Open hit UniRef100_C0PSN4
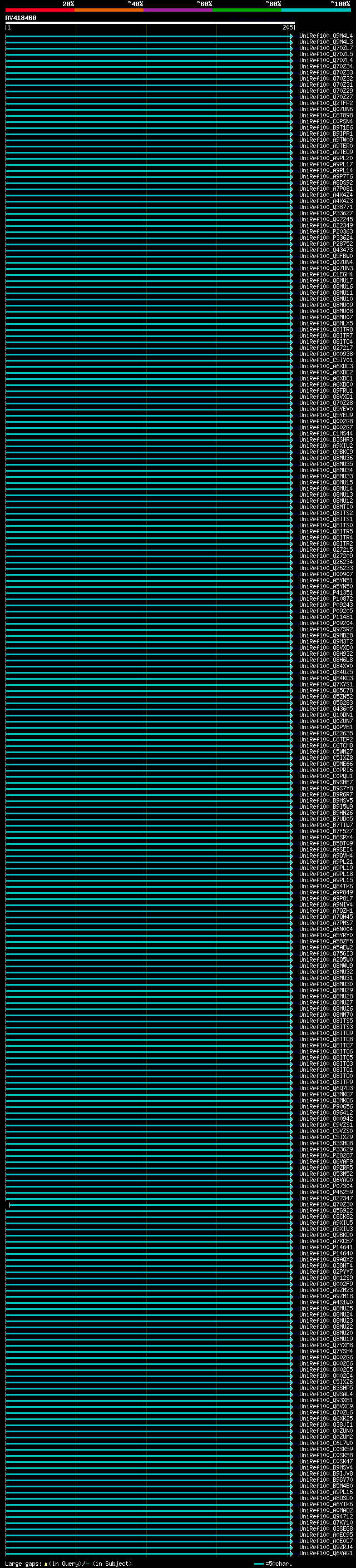This screenshot has width=356, height=1568. [x=326, y=121]
